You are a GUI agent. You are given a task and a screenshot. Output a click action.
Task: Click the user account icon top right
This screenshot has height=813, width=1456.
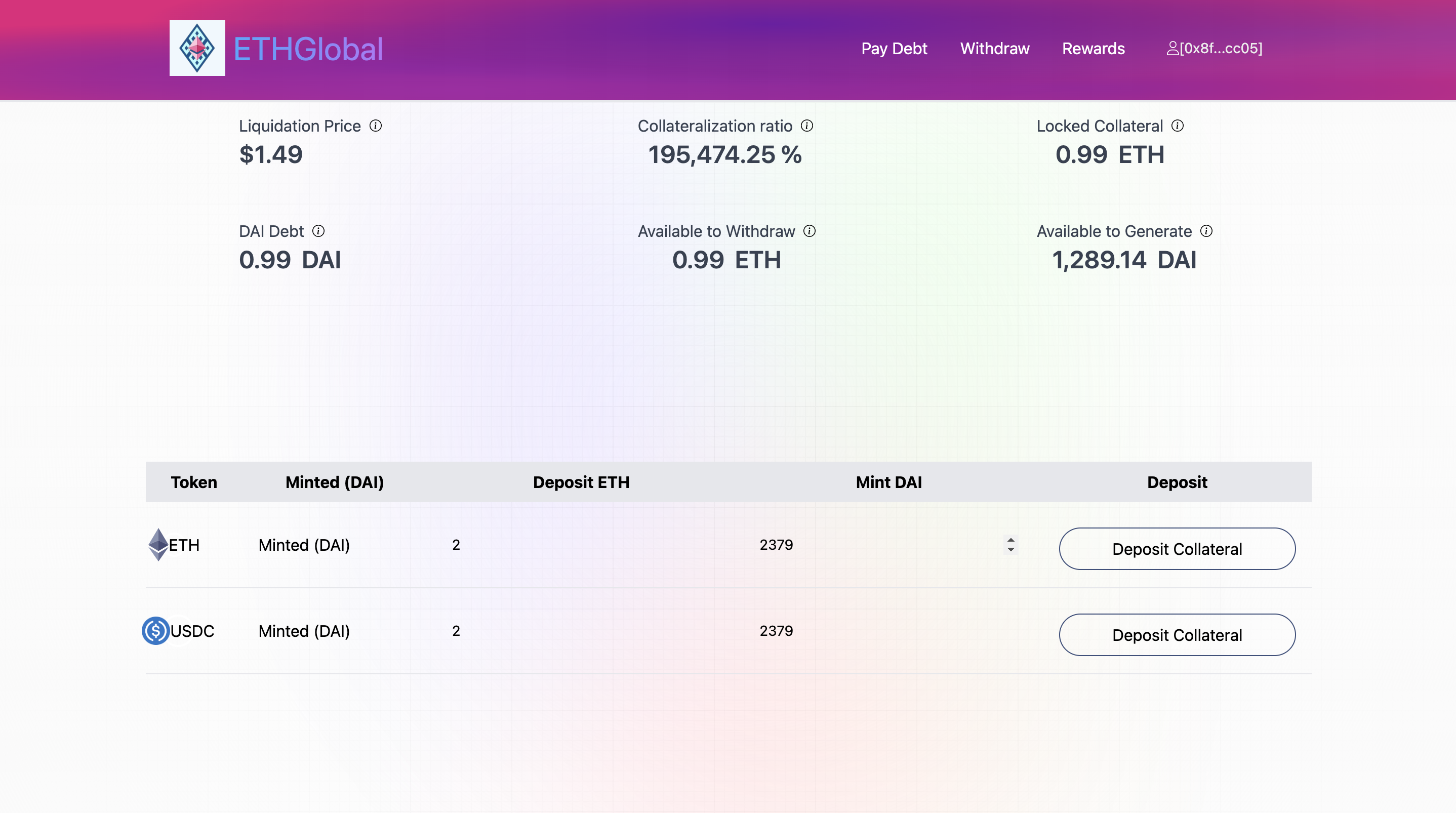point(1171,48)
